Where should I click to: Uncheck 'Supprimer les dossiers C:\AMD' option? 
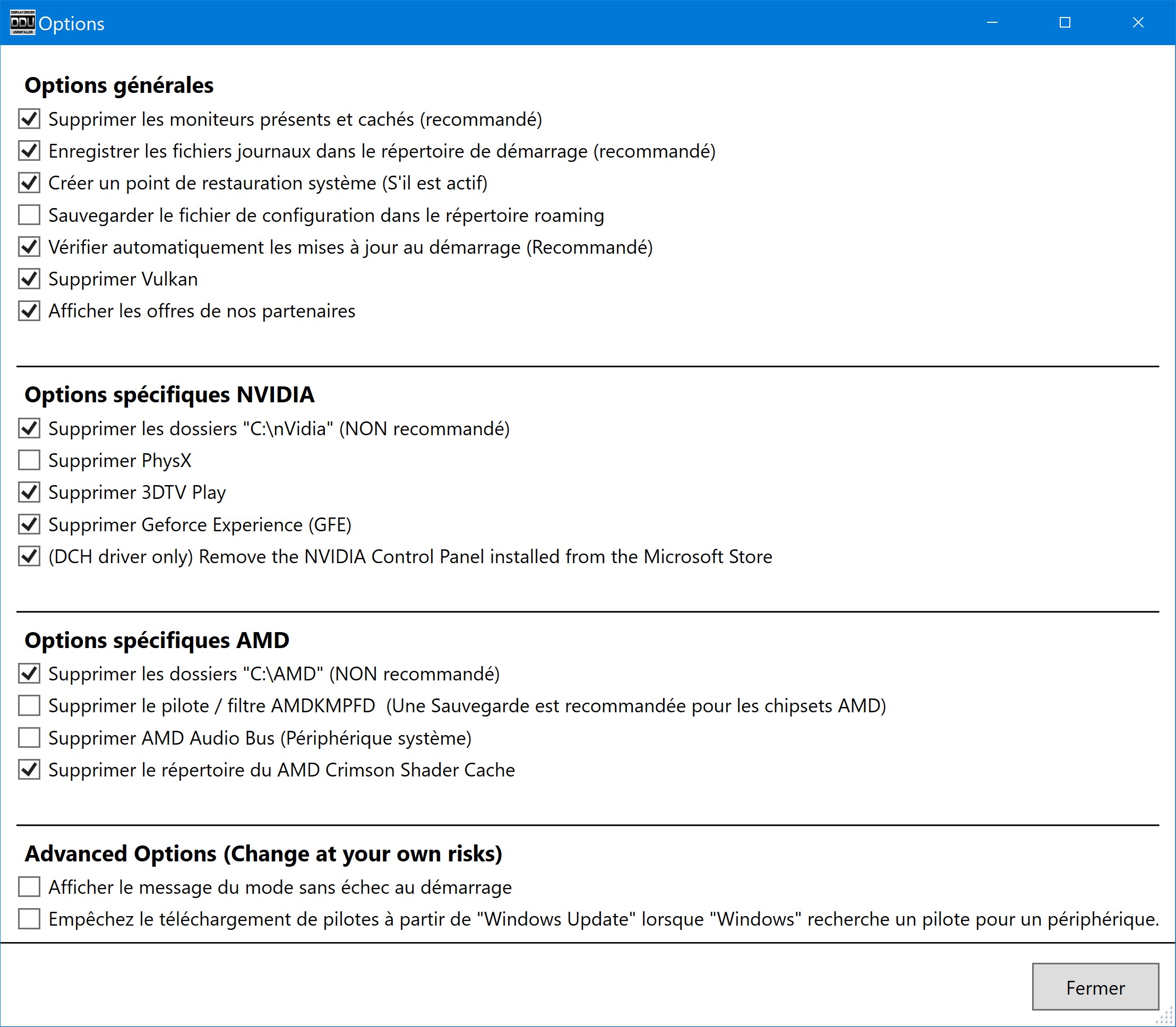coord(29,674)
